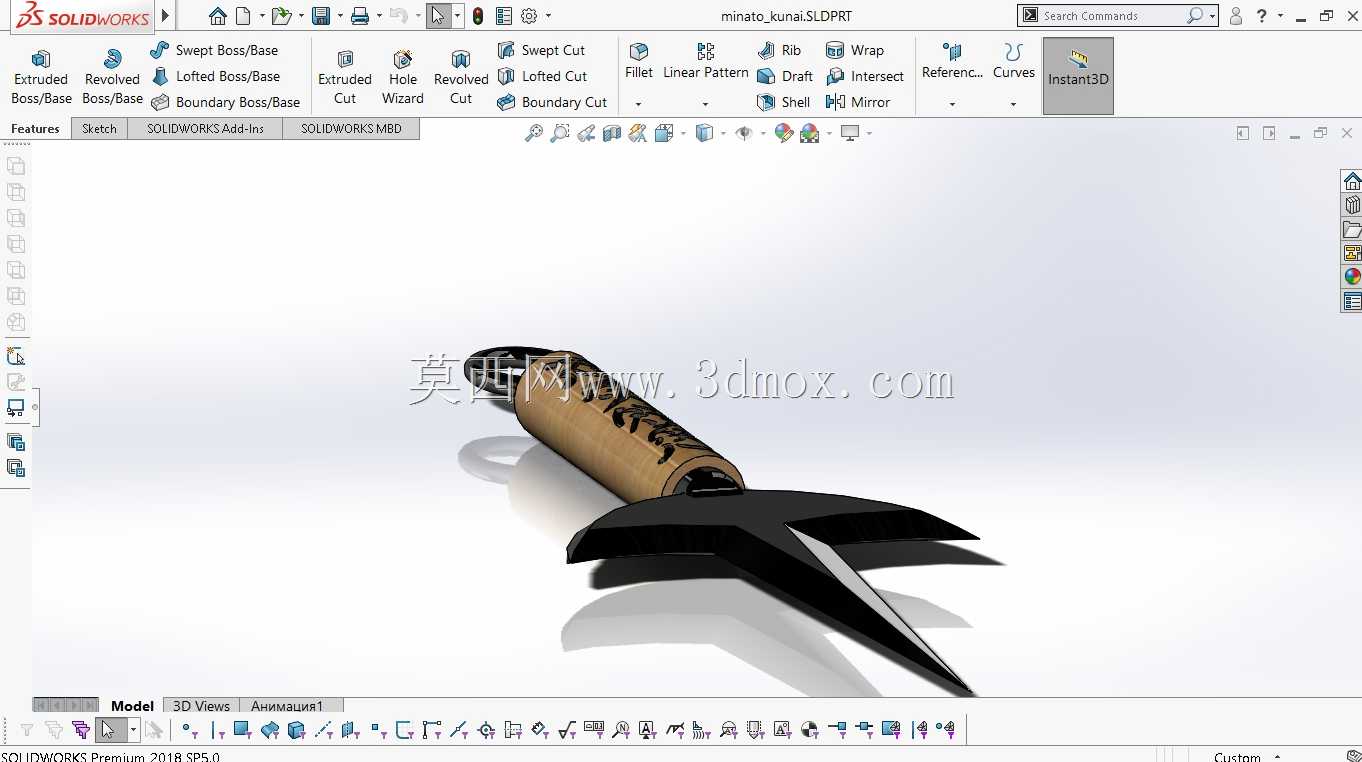Select the Wrap feature

pyautogui.click(x=855, y=50)
